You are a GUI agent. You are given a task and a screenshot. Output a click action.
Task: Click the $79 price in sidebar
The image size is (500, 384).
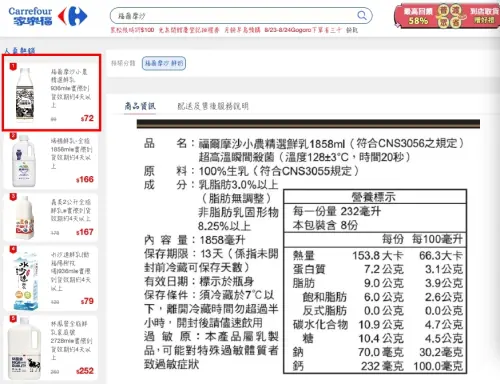[87, 301]
